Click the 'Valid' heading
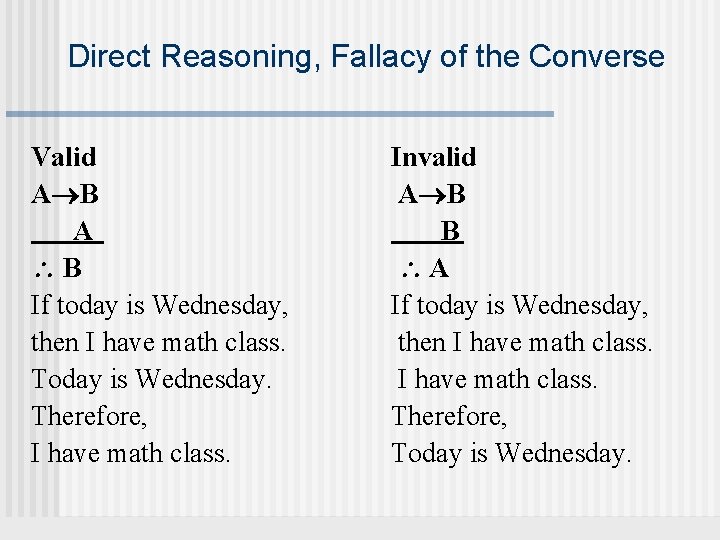This screenshot has width=720, height=540. pyautogui.click(x=64, y=157)
